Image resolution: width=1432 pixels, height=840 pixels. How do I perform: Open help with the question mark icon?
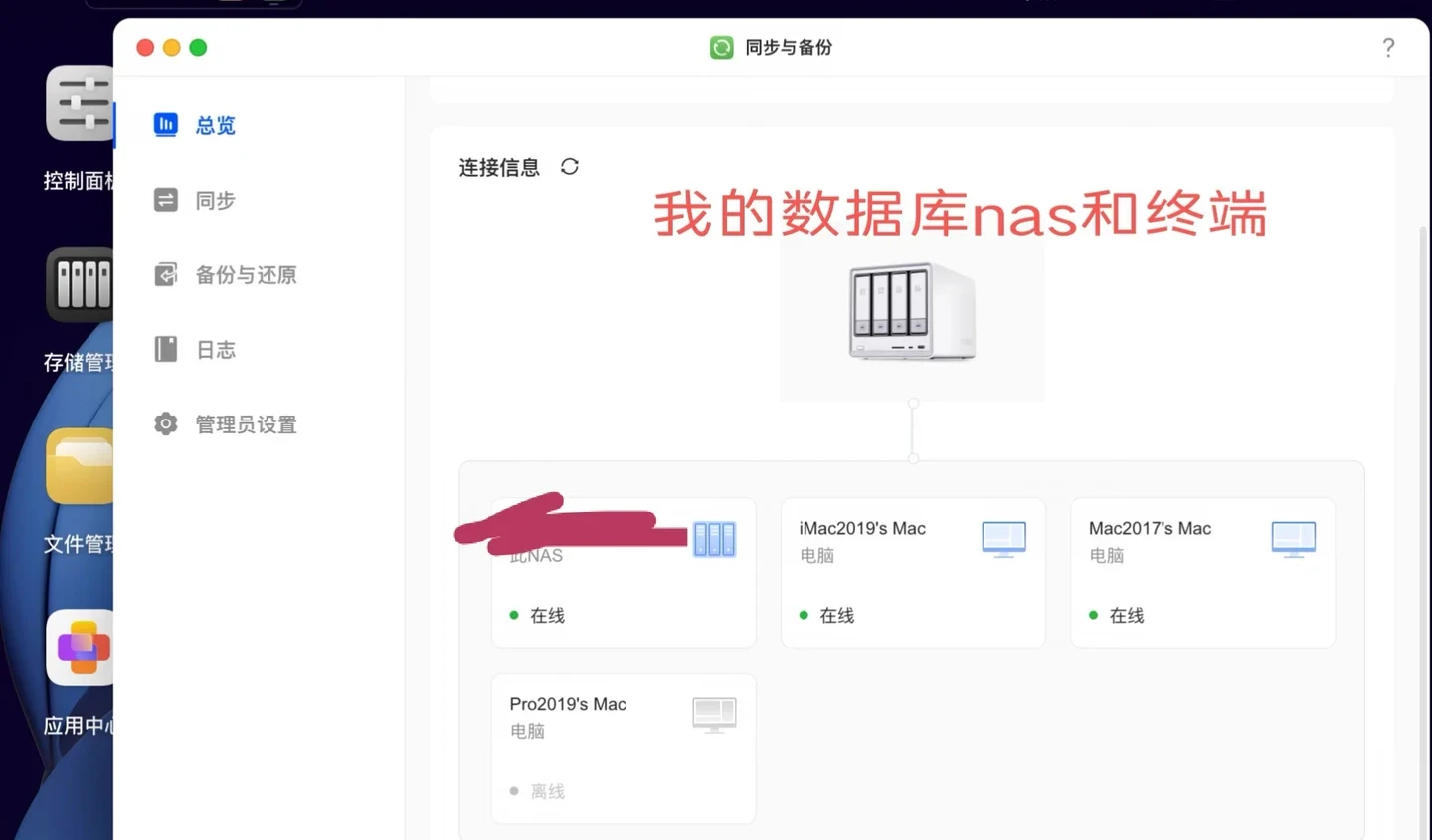click(x=1388, y=47)
